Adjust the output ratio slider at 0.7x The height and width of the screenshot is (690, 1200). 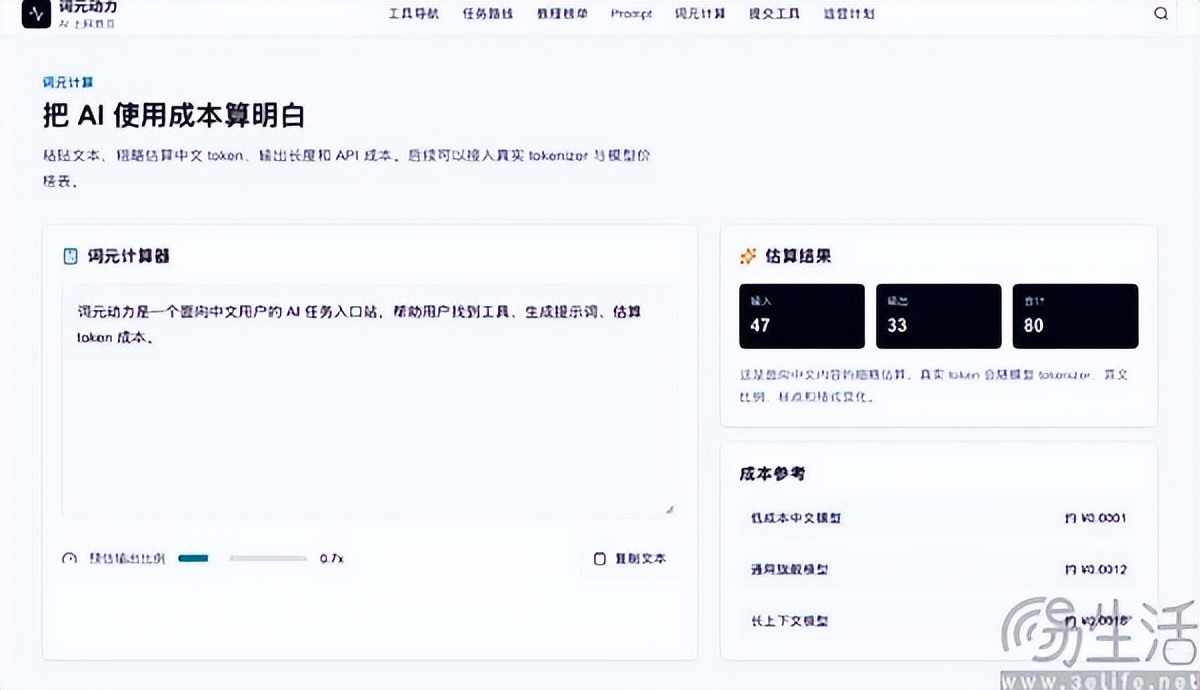coord(243,558)
